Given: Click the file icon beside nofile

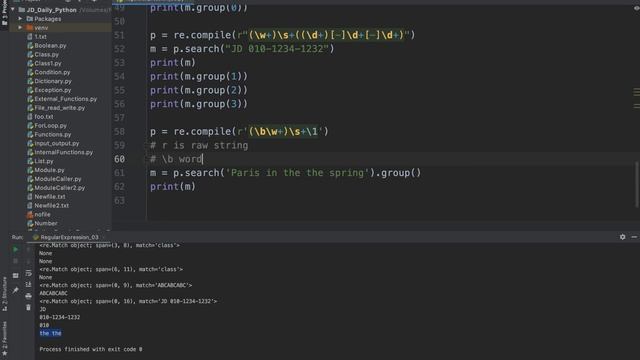Looking at the screenshot, I should coord(30,214).
